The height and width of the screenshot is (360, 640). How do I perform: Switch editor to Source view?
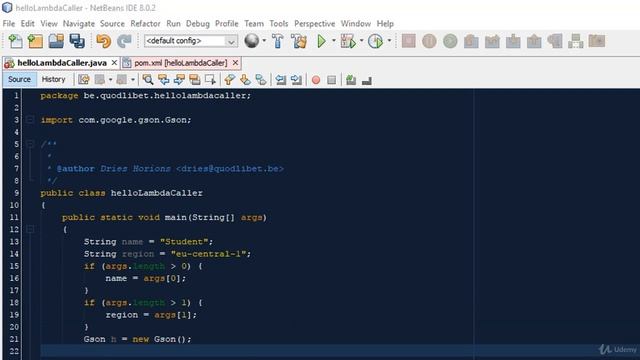point(19,80)
